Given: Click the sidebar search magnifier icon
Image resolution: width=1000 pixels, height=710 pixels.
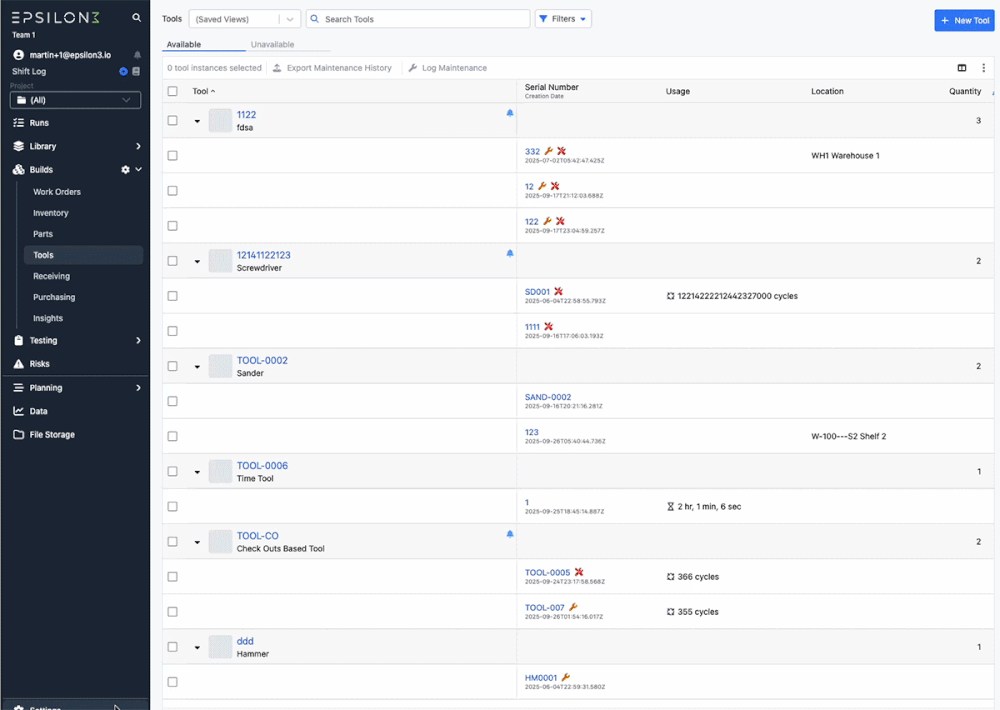Looking at the screenshot, I should pos(136,18).
